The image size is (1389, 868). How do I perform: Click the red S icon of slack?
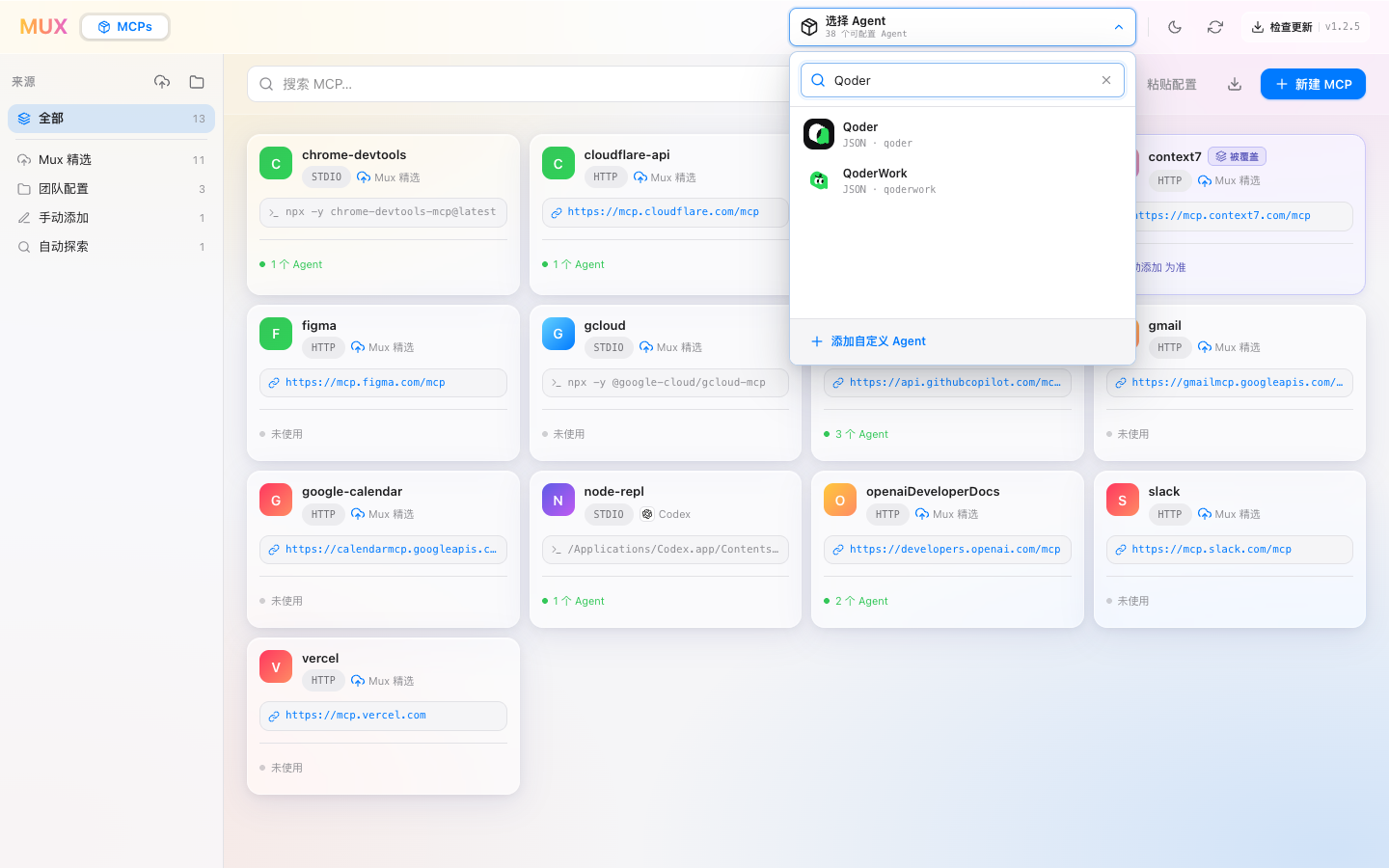tap(1123, 501)
